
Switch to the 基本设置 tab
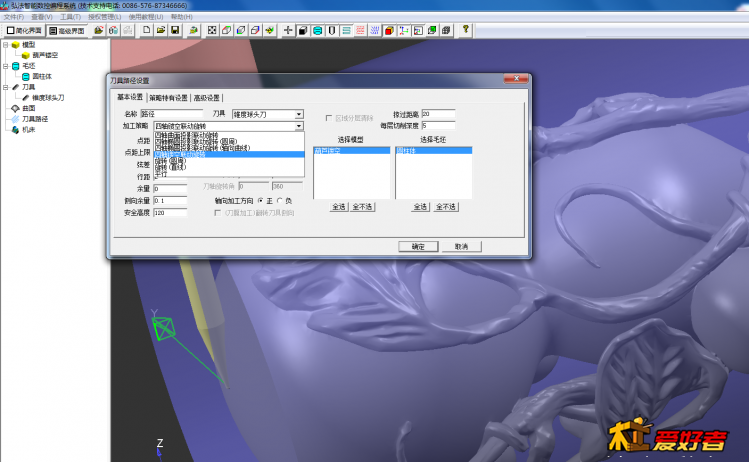pos(130,97)
